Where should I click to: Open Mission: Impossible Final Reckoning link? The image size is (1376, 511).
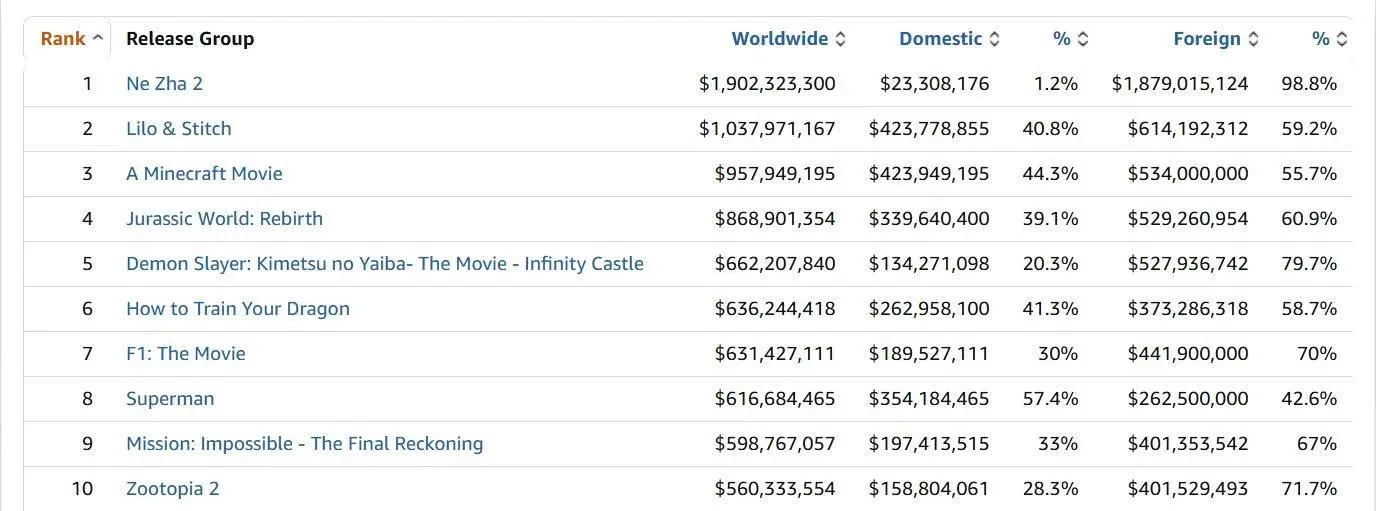point(304,444)
